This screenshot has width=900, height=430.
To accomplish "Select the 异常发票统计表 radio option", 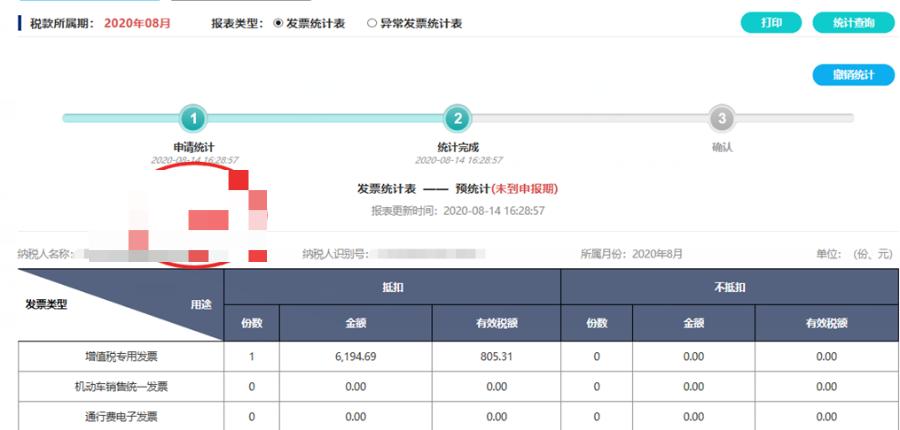I will pos(372,24).
